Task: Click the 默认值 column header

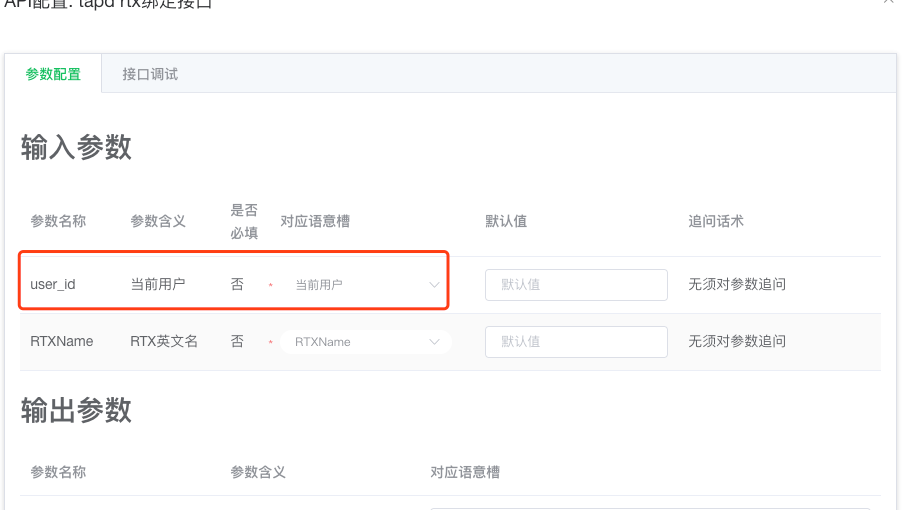Action: [506, 221]
